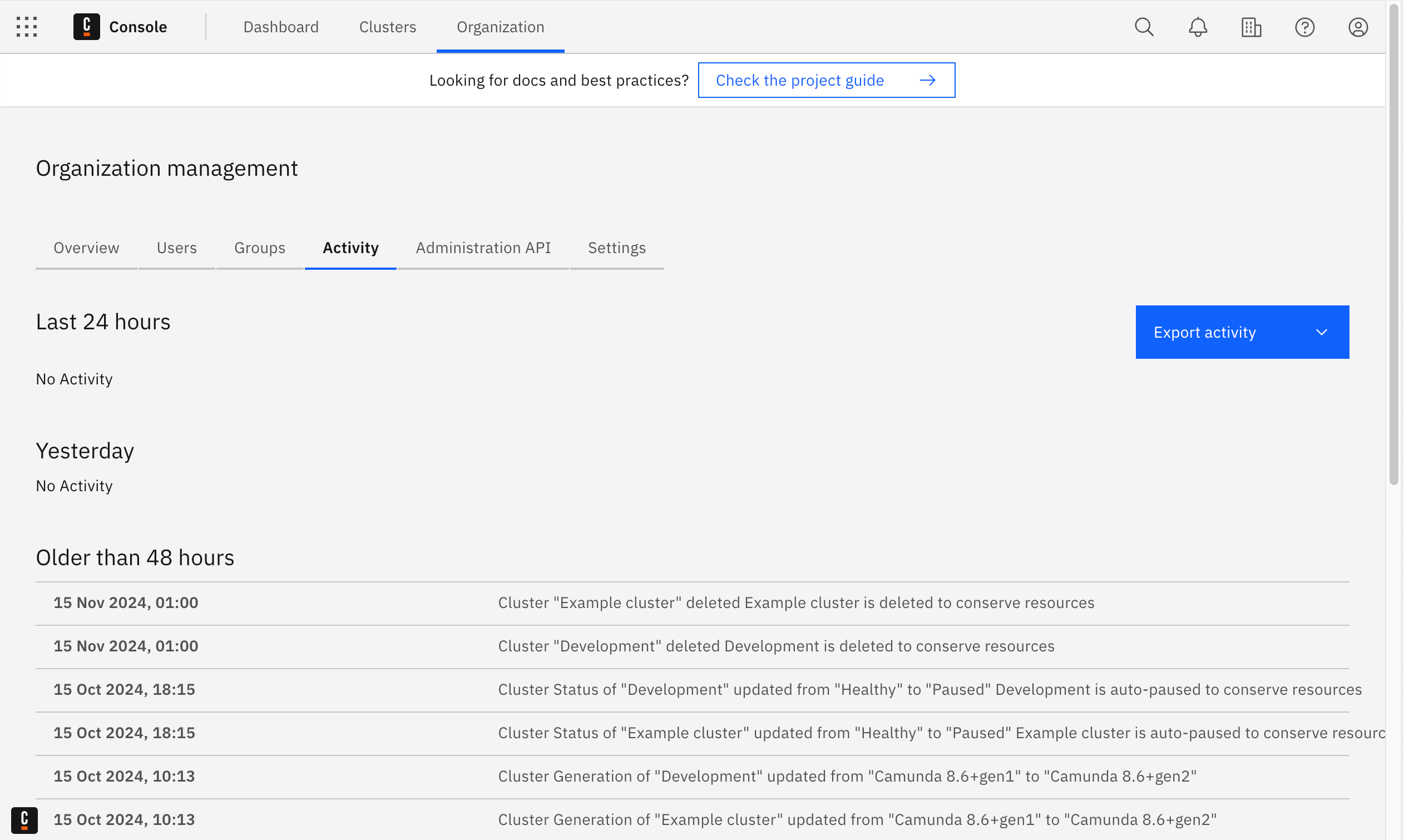Select the Groups tab
Screen dimensions: 1404x840
(259, 247)
